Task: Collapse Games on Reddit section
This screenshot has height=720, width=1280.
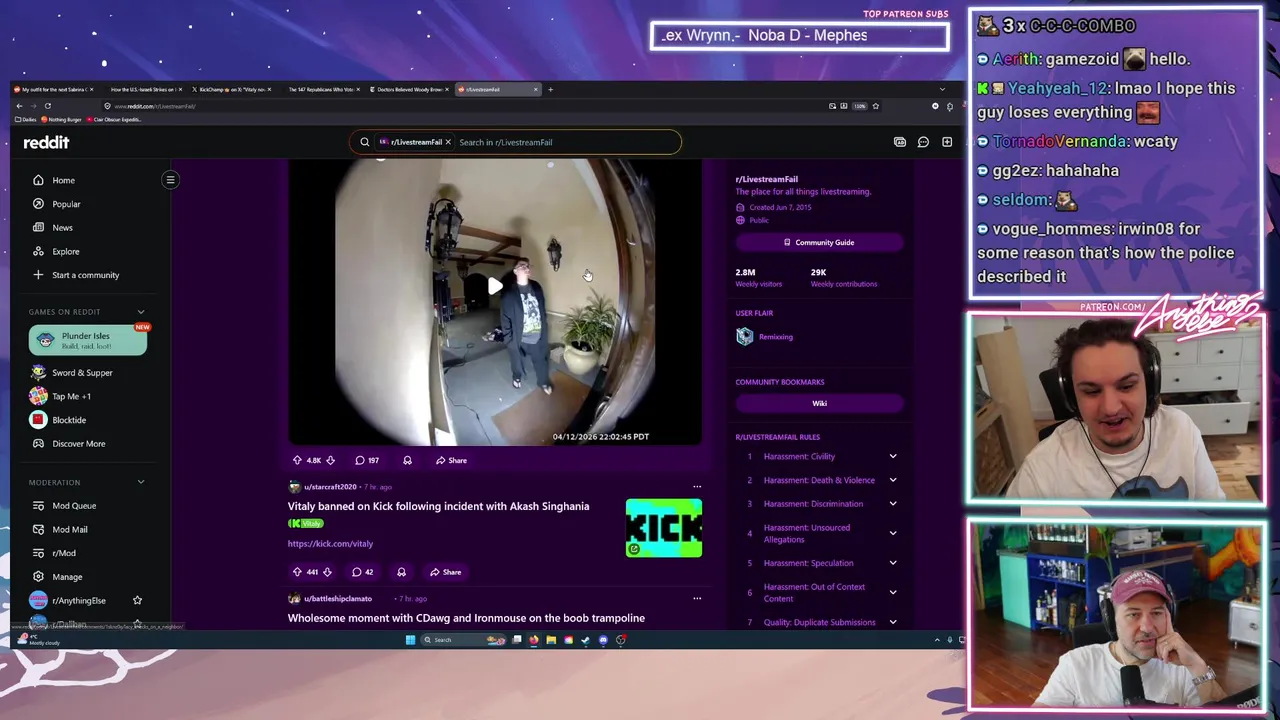Action: 141,312
